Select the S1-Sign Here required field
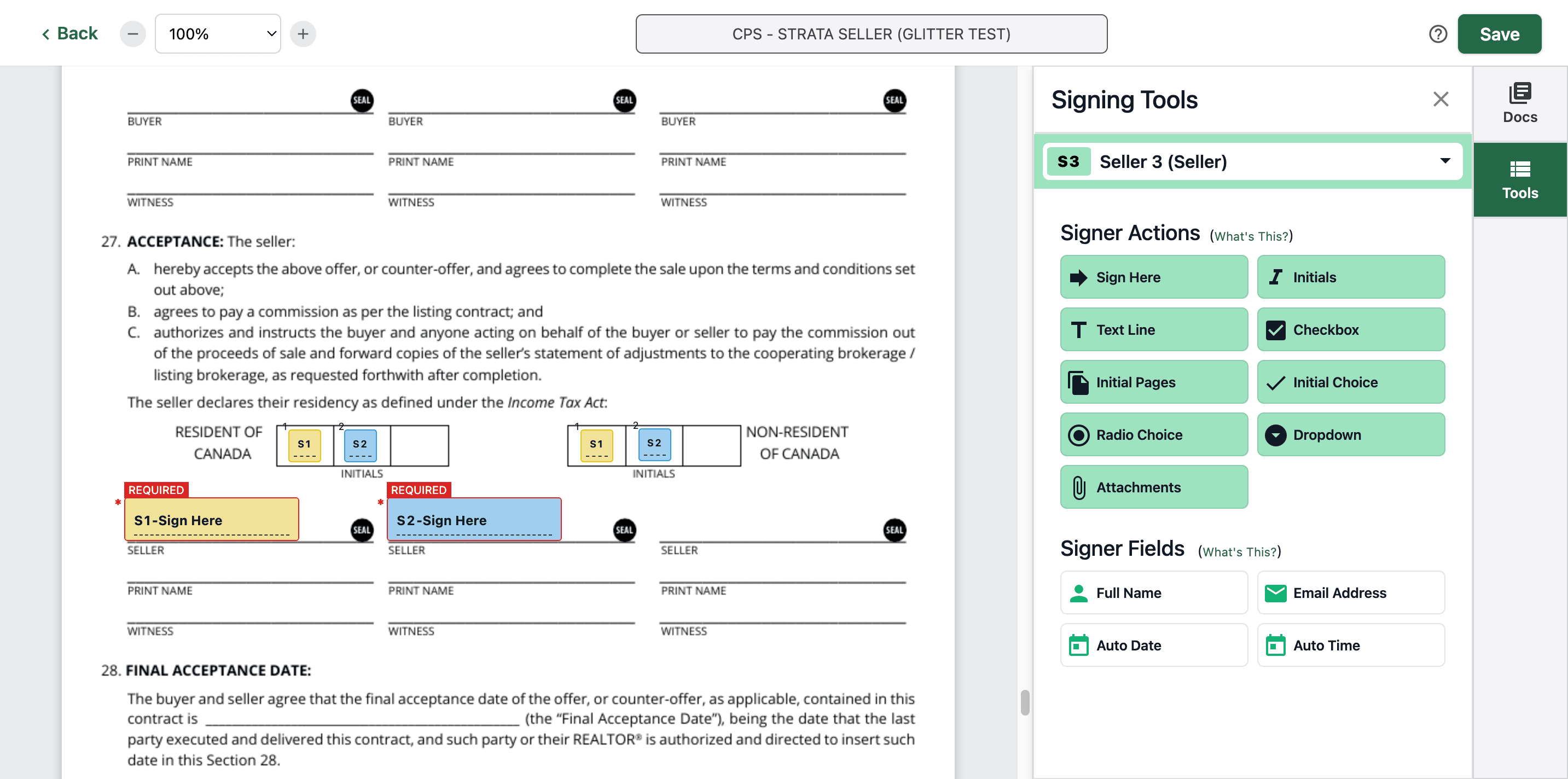Image resolution: width=1568 pixels, height=779 pixels. coord(211,519)
